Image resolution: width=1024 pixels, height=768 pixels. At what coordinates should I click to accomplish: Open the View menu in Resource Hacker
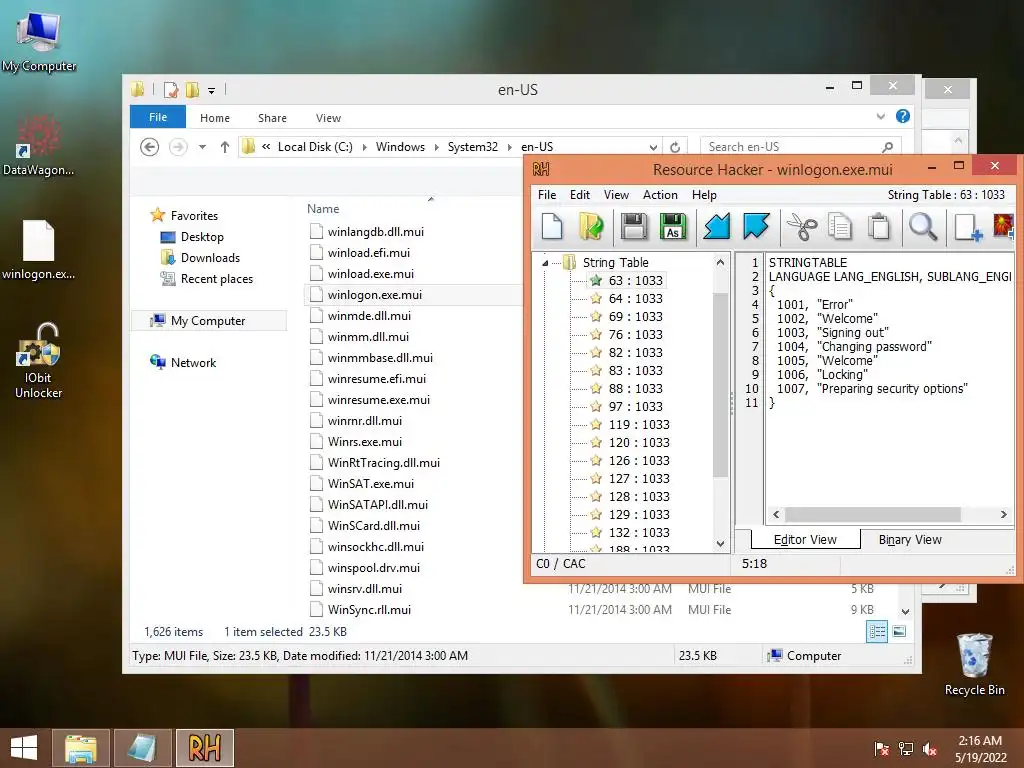(616, 195)
